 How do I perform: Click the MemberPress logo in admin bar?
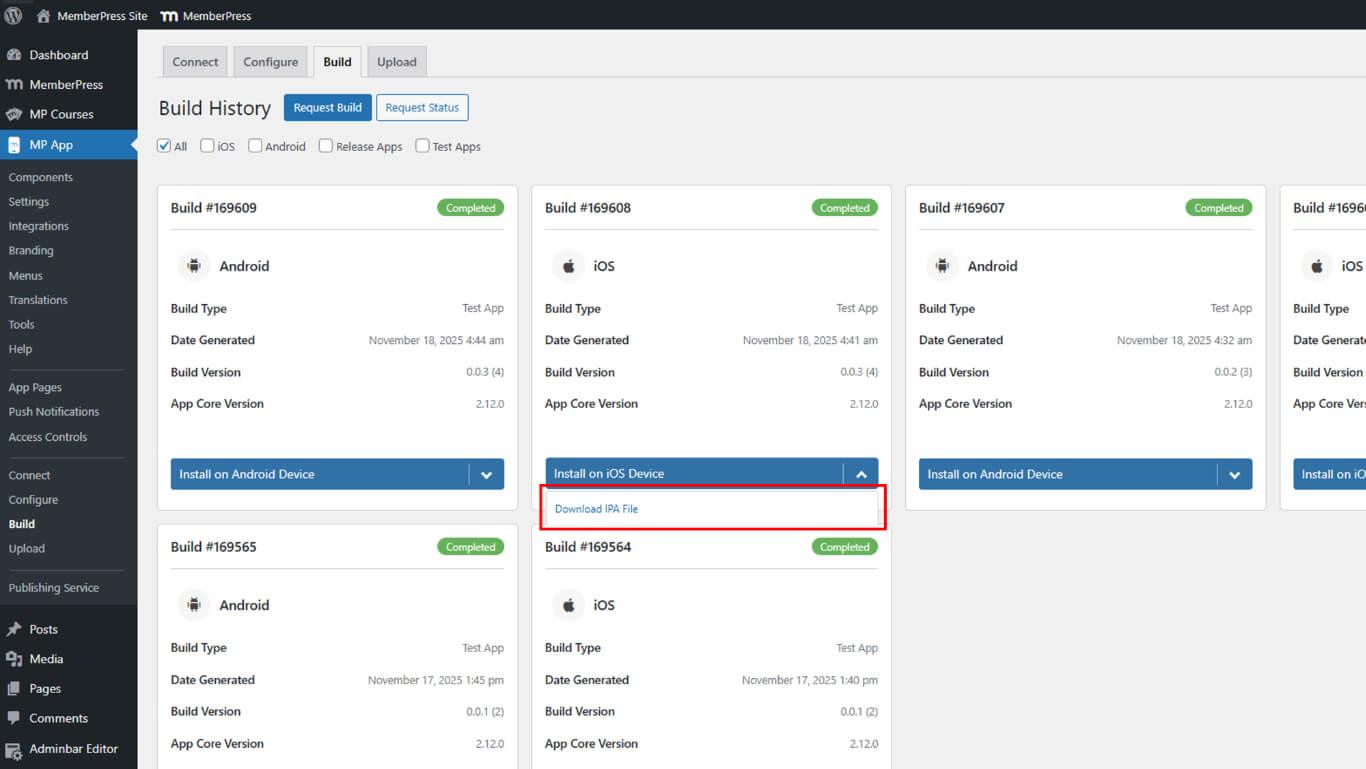(170, 16)
